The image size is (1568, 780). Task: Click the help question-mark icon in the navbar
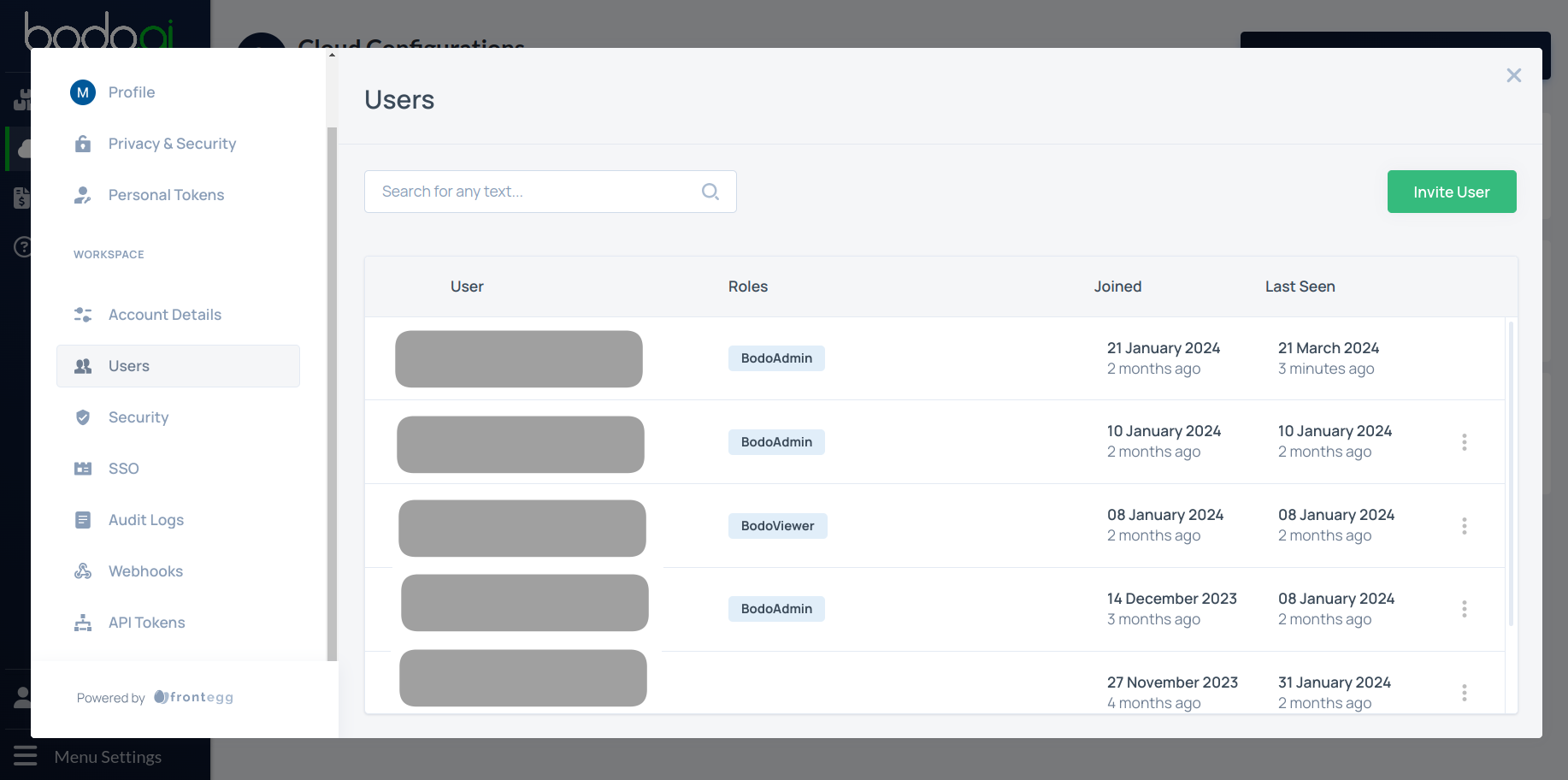point(21,248)
